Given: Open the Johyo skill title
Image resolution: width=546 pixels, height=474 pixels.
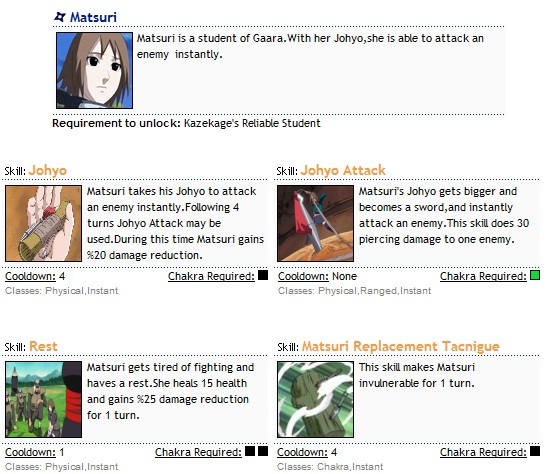Looking at the screenshot, I should click(x=48, y=171).
